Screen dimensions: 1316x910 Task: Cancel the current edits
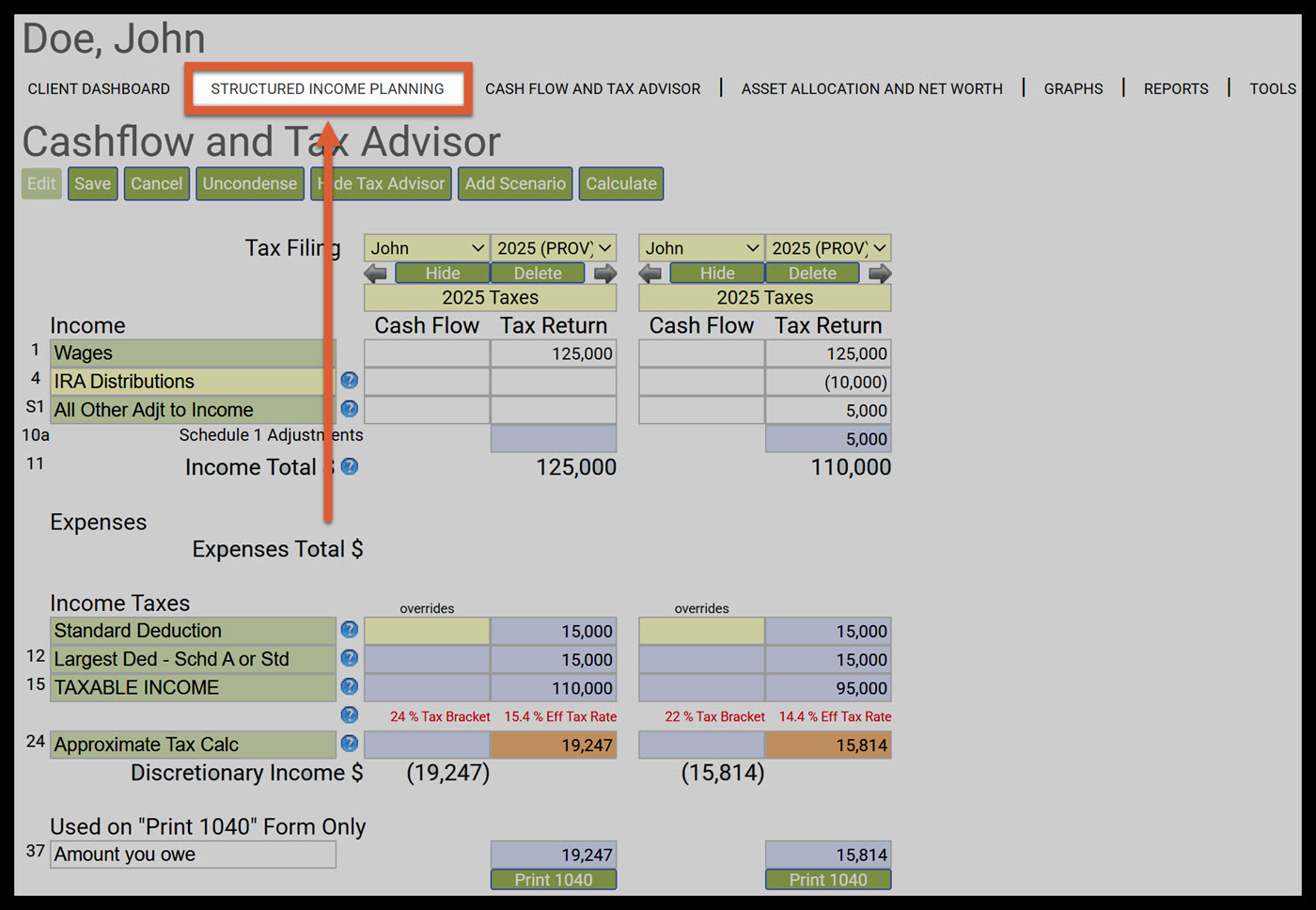point(157,183)
